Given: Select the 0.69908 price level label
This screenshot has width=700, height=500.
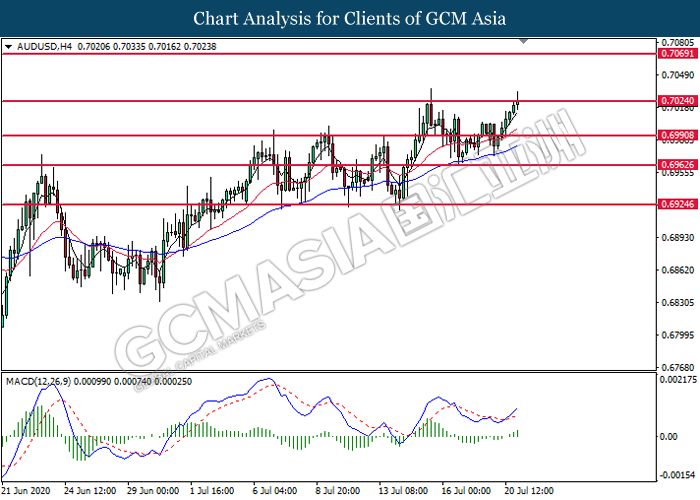Looking at the screenshot, I should pyautogui.click(x=677, y=135).
